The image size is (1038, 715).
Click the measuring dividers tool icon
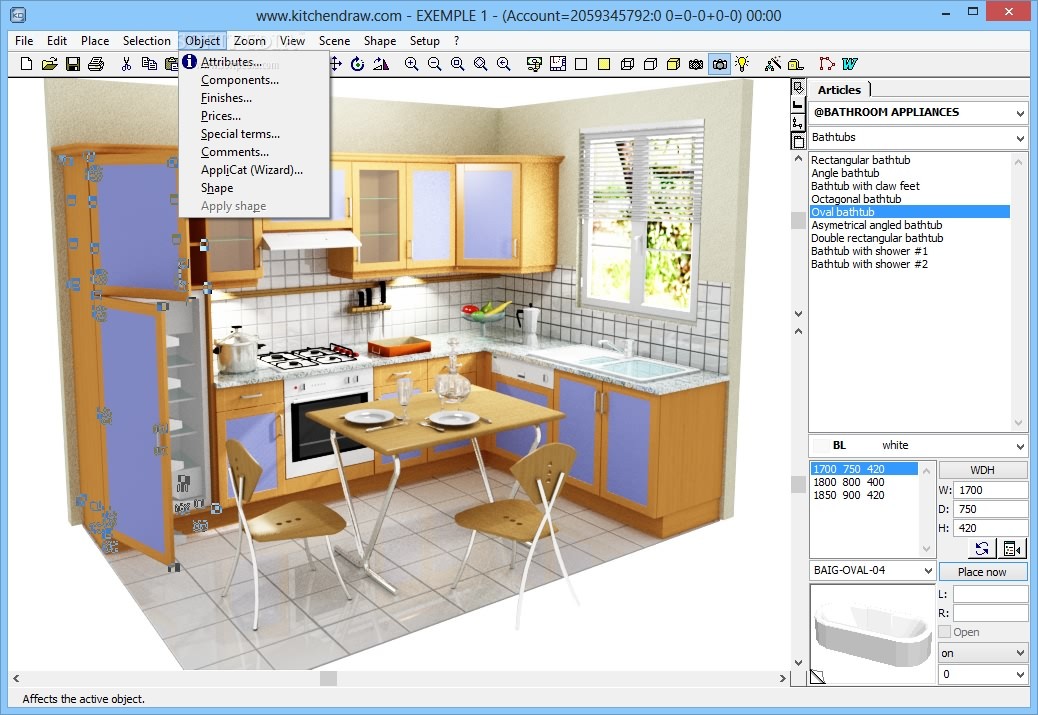pyautogui.click(x=773, y=64)
